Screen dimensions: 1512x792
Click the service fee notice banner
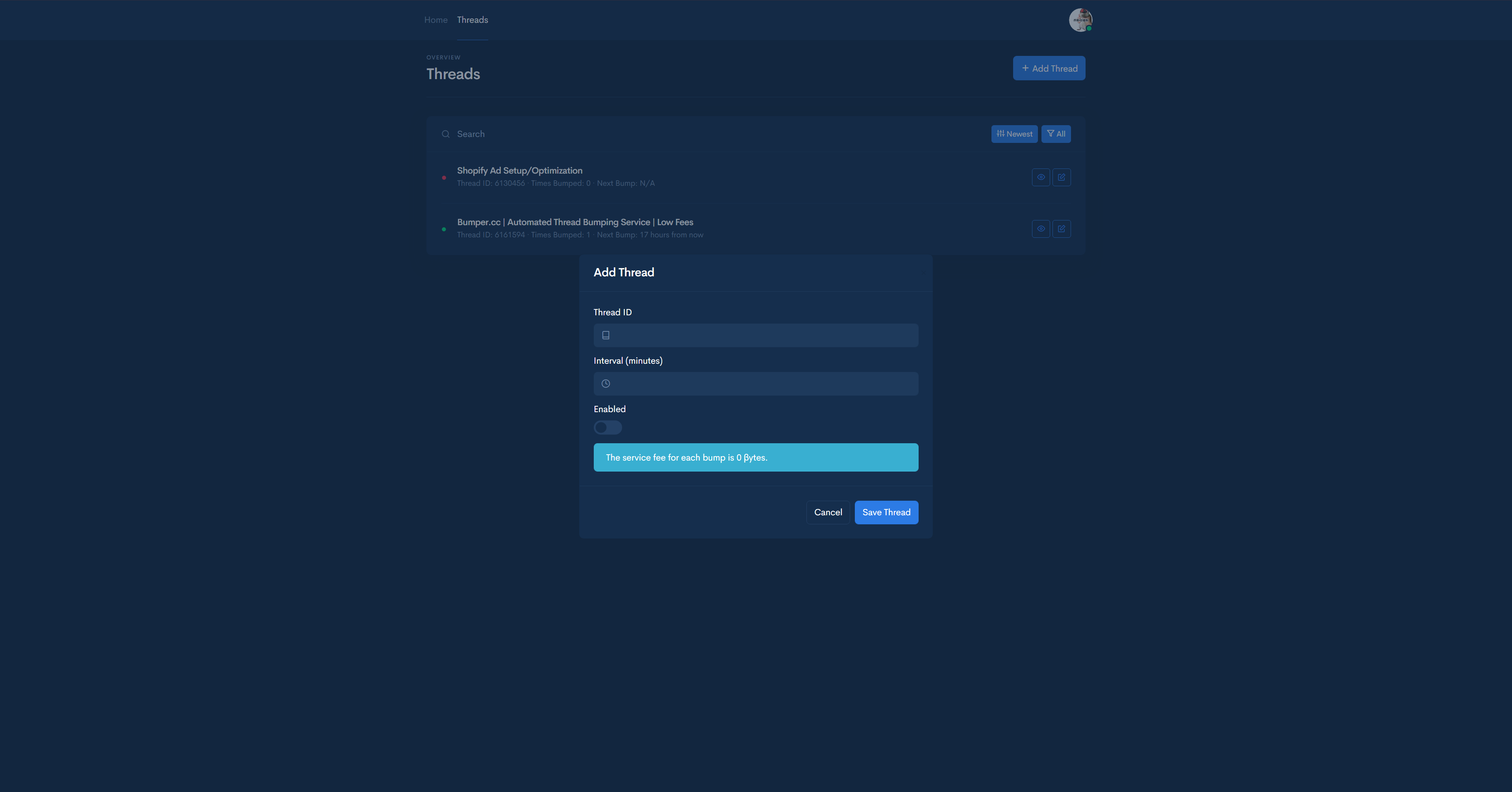[756, 457]
